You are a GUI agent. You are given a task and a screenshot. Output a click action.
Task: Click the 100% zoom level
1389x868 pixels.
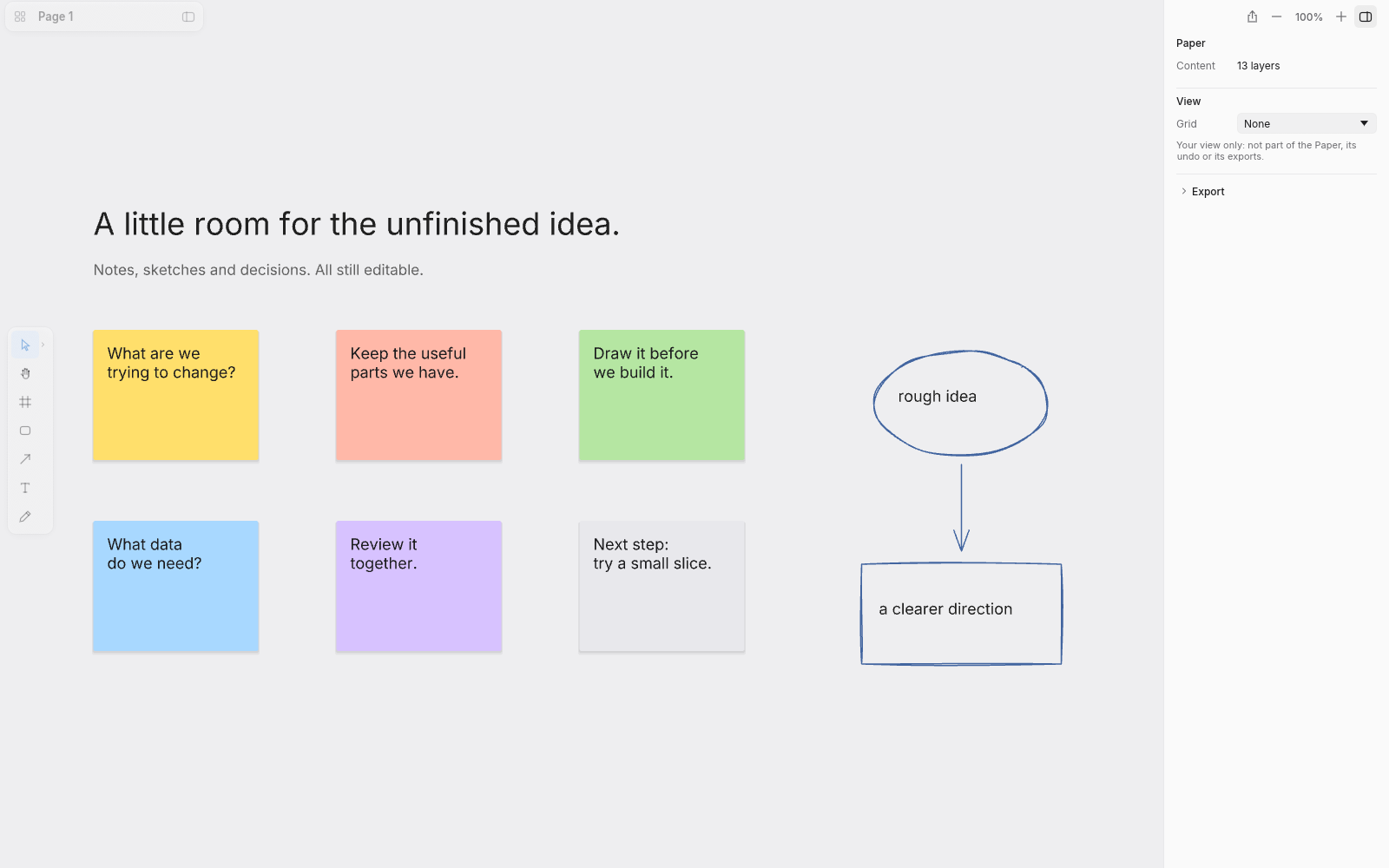[1308, 17]
